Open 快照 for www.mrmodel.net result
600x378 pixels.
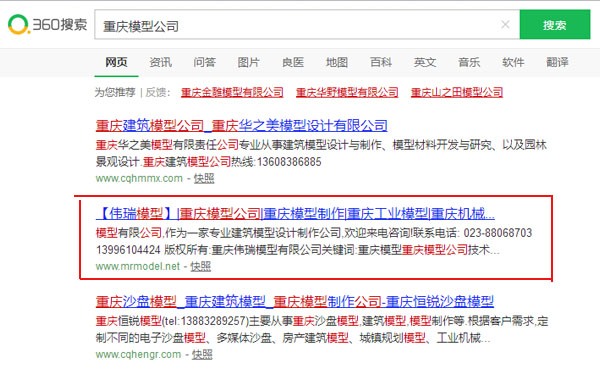(x=201, y=266)
